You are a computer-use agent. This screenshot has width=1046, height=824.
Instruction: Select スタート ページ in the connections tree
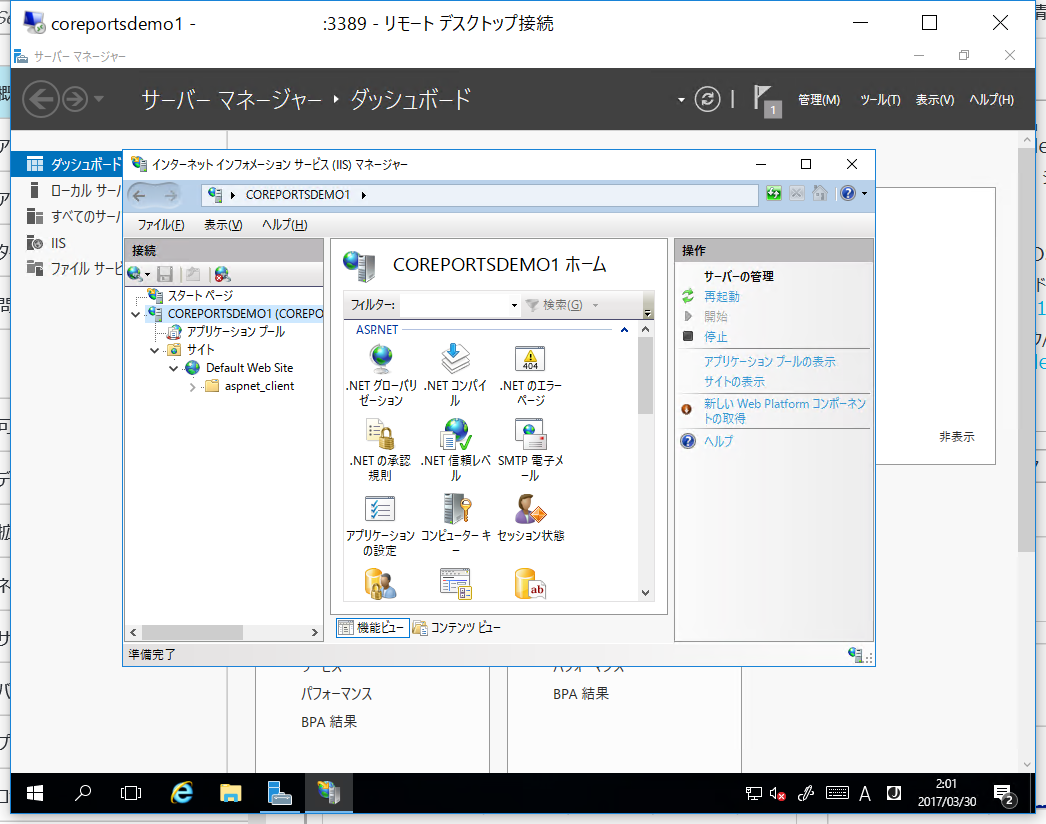[200, 296]
